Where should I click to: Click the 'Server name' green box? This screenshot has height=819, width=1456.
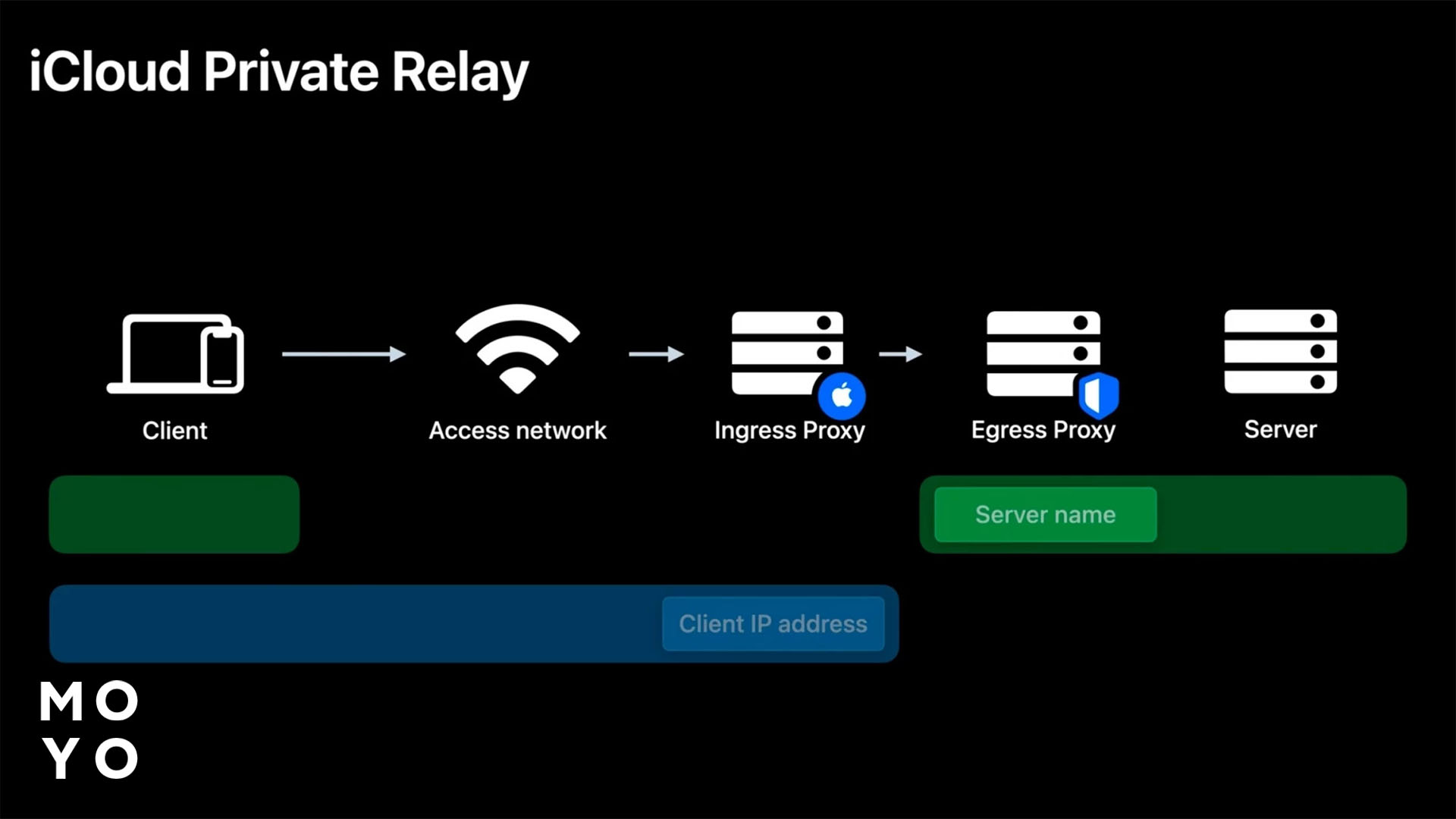[1045, 515]
